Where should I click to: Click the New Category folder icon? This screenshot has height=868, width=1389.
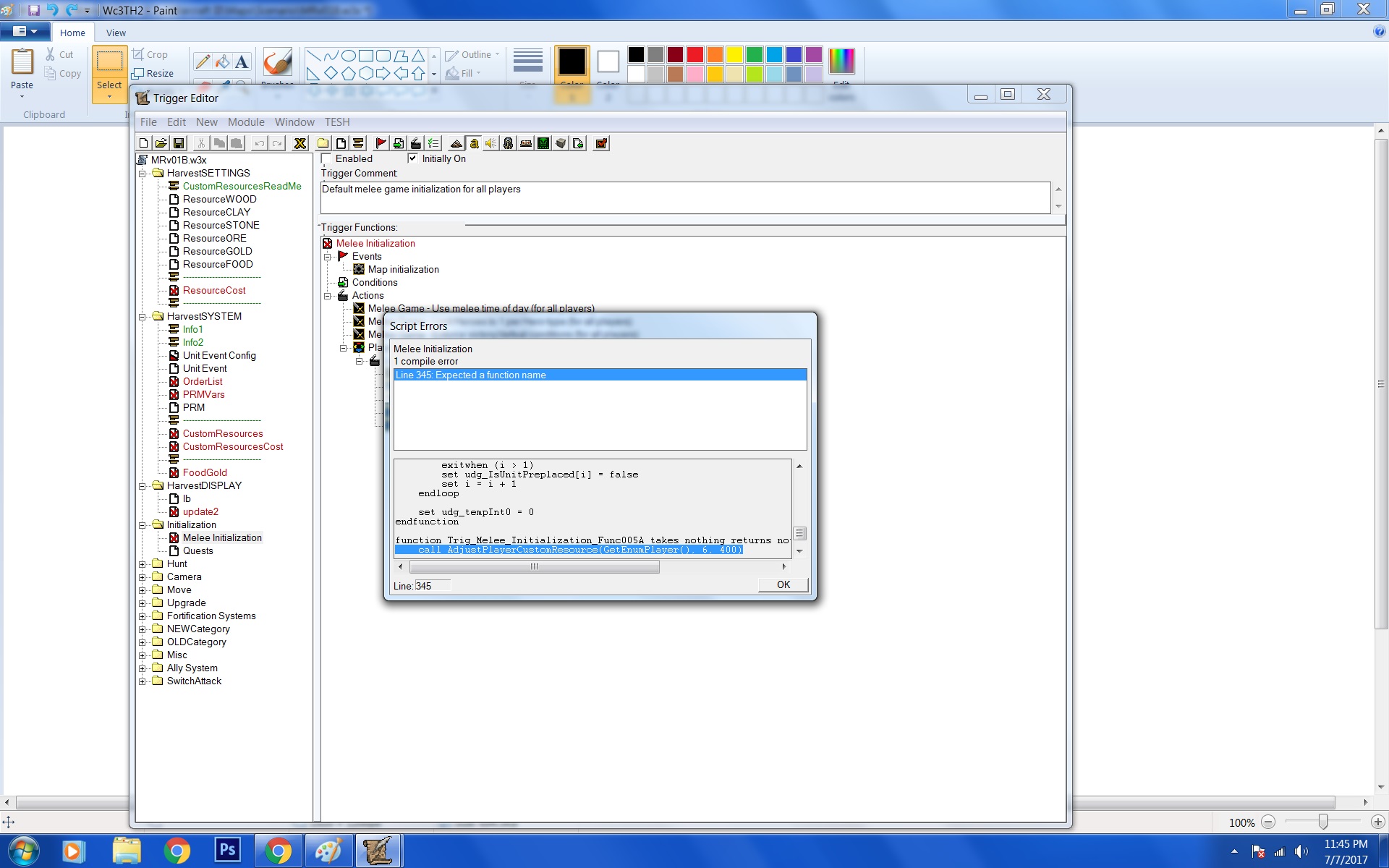[323, 143]
